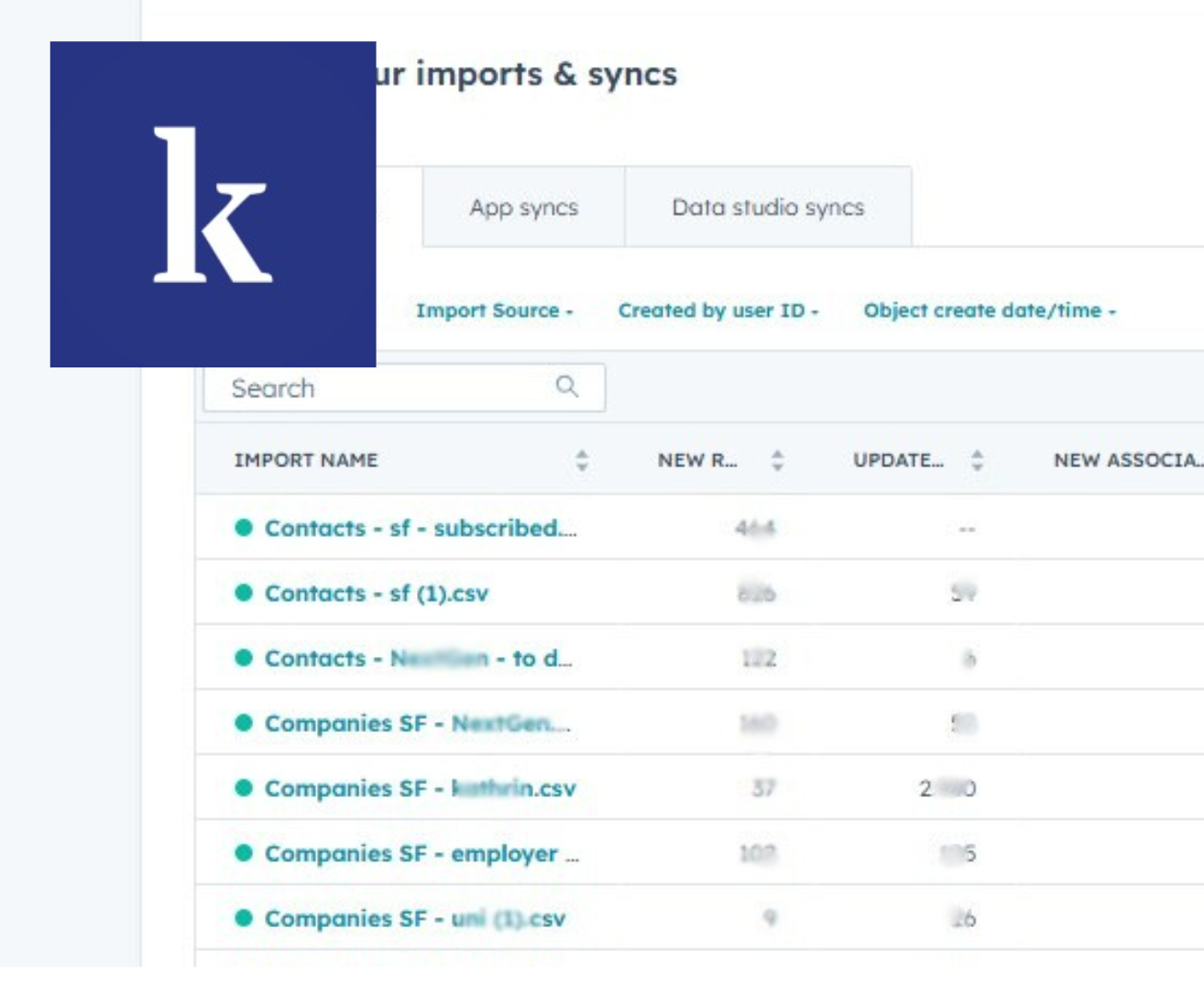Open the Import Source filter dropdown

click(x=495, y=311)
